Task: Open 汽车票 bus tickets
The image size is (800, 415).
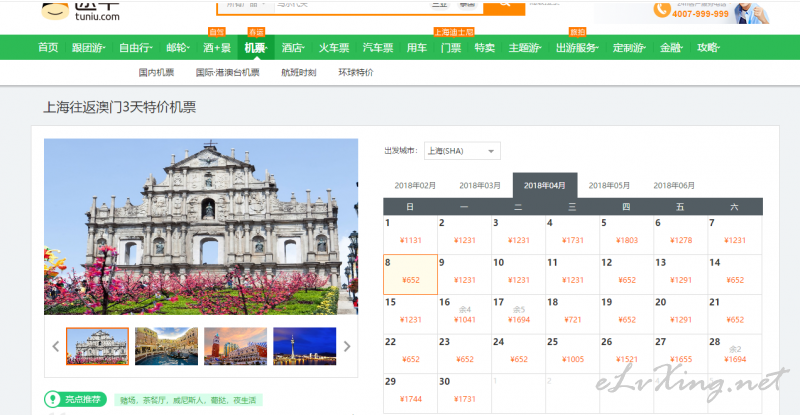Action: (378, 48)
